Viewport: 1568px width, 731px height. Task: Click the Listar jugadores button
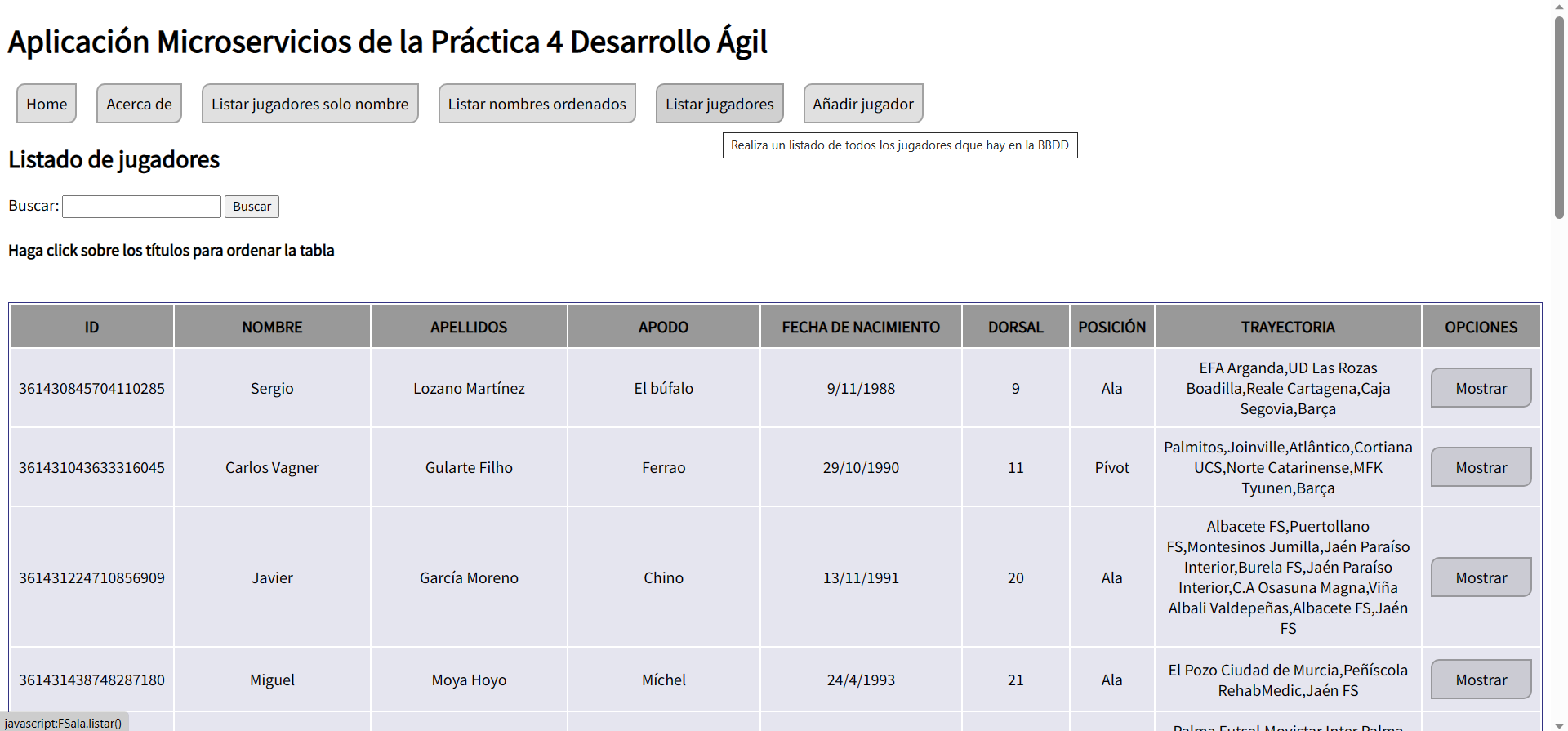coord(719,104)
